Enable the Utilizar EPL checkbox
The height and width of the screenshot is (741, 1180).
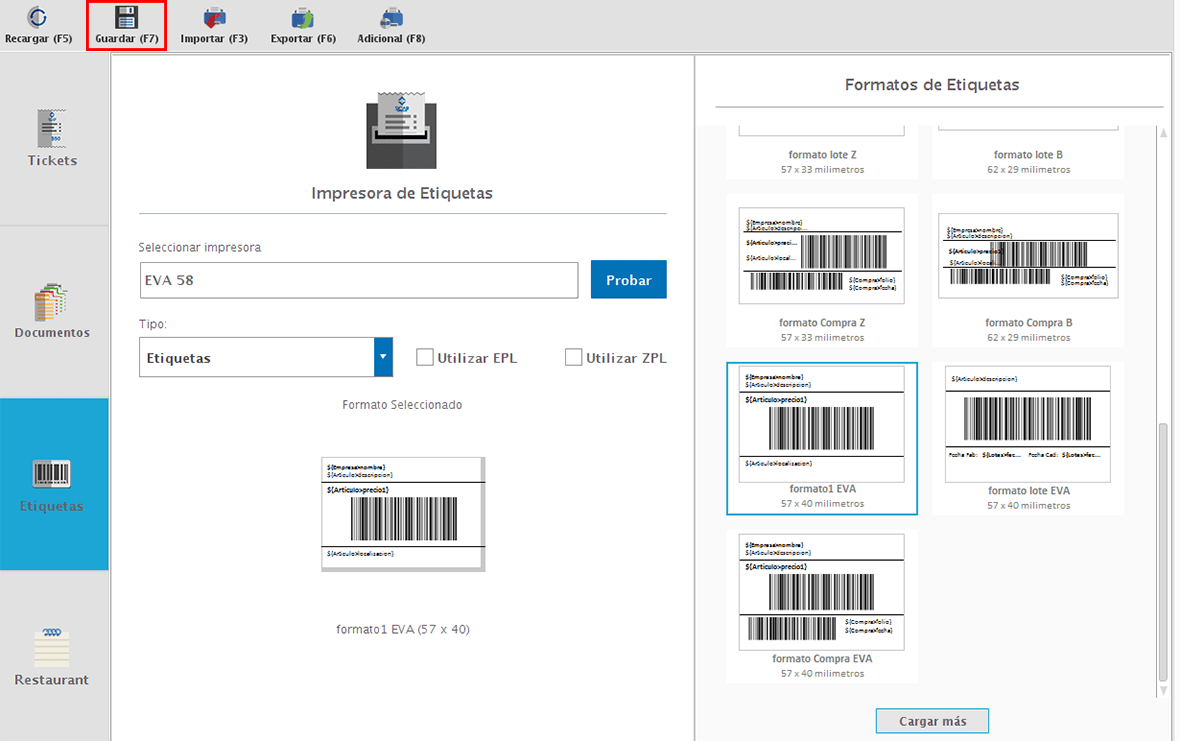(425, 357)
